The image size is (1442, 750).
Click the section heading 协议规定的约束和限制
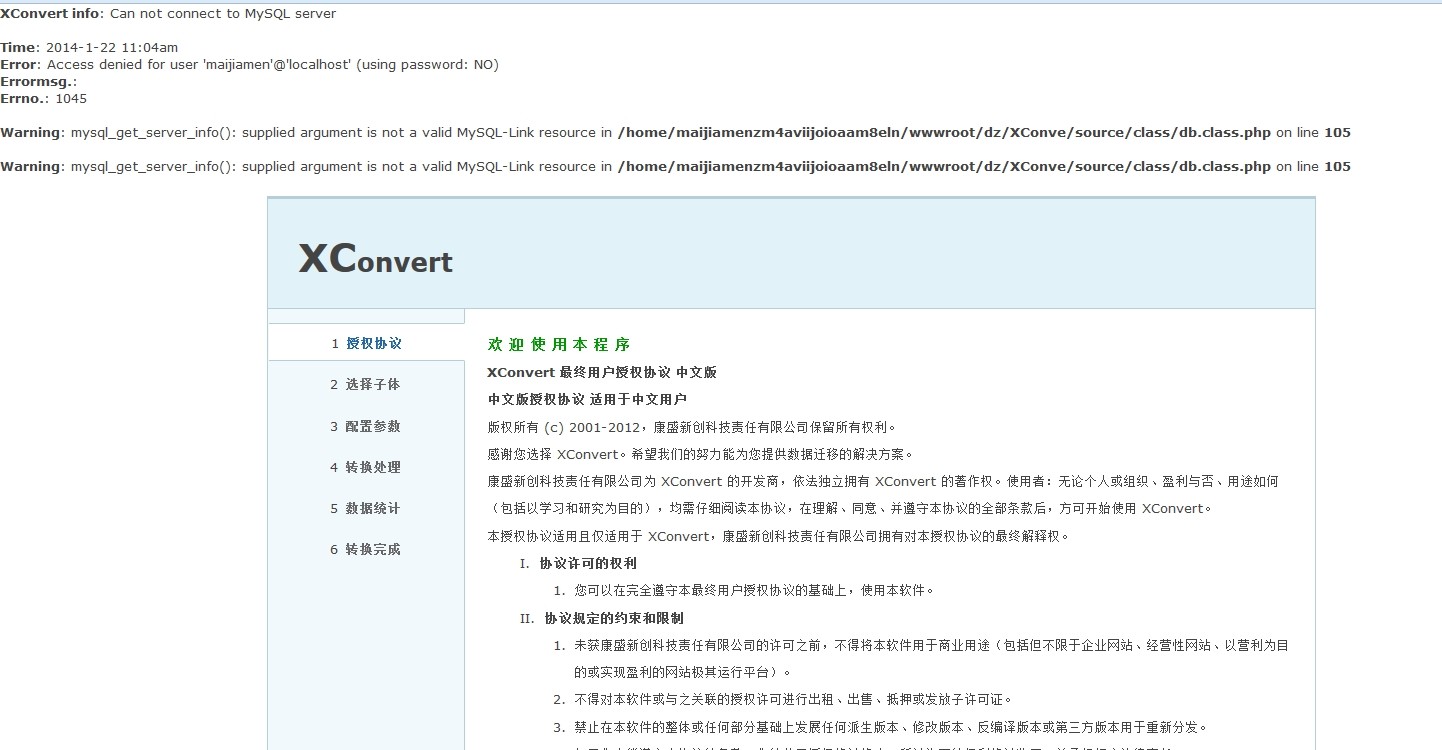point(614,618)
